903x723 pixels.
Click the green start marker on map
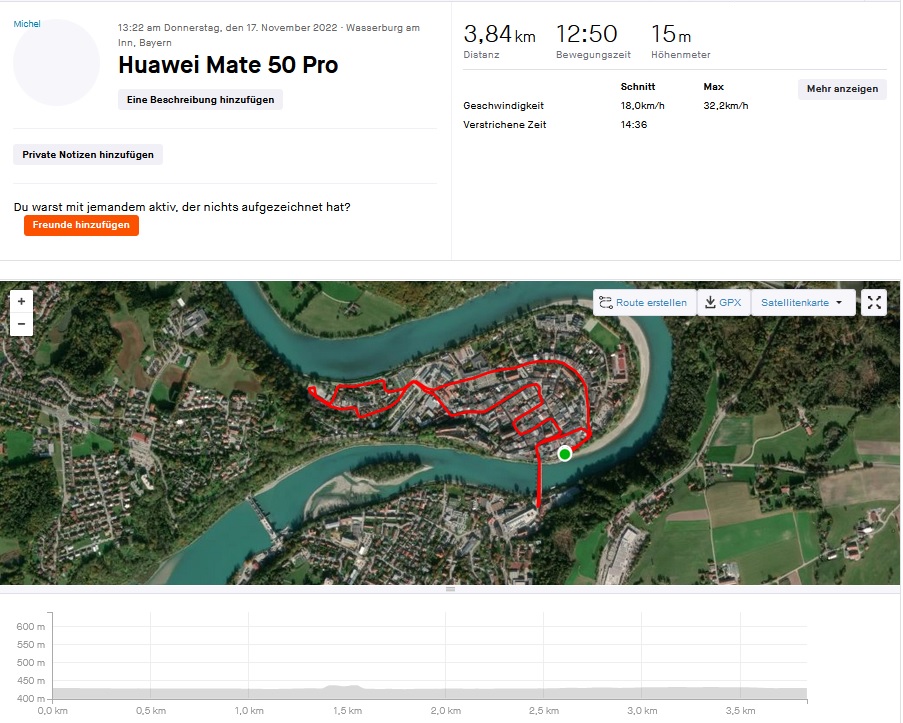coord(565,454)
